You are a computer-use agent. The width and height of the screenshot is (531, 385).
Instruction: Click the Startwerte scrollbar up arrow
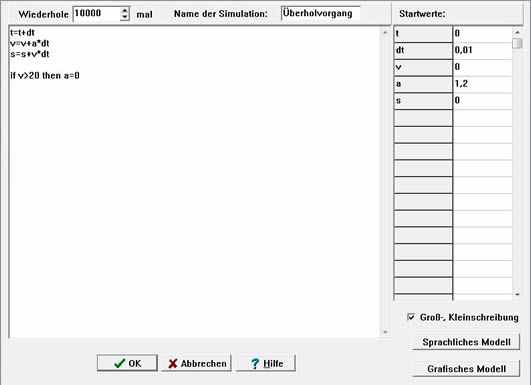(517, 32)
